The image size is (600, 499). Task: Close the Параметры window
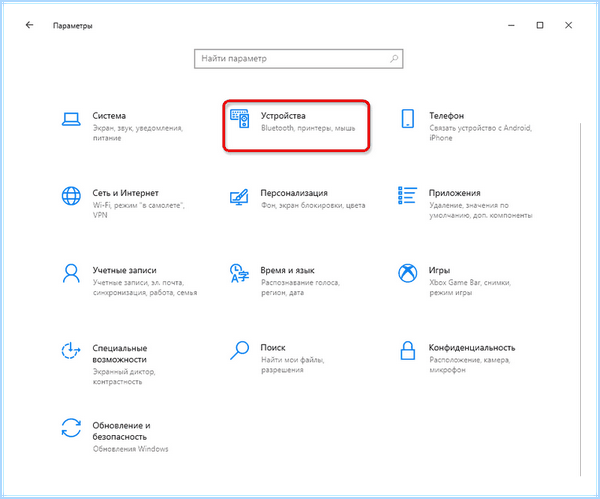[x=569, y=25]
